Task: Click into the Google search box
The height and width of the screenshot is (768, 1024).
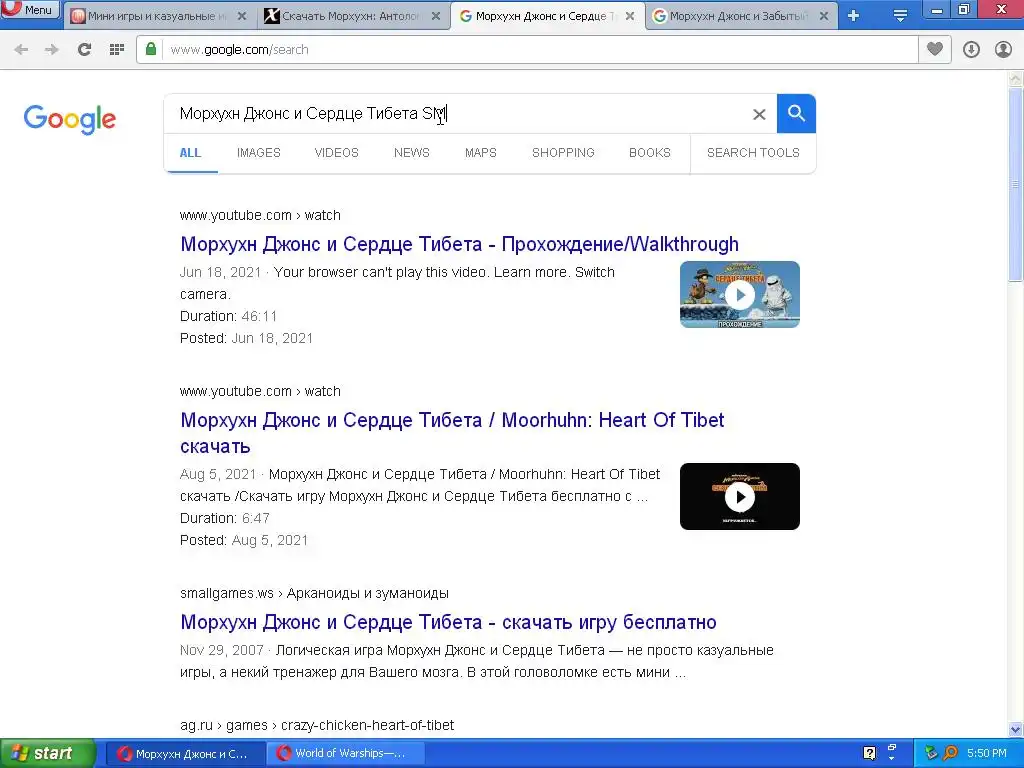Action: coord(457,114)
